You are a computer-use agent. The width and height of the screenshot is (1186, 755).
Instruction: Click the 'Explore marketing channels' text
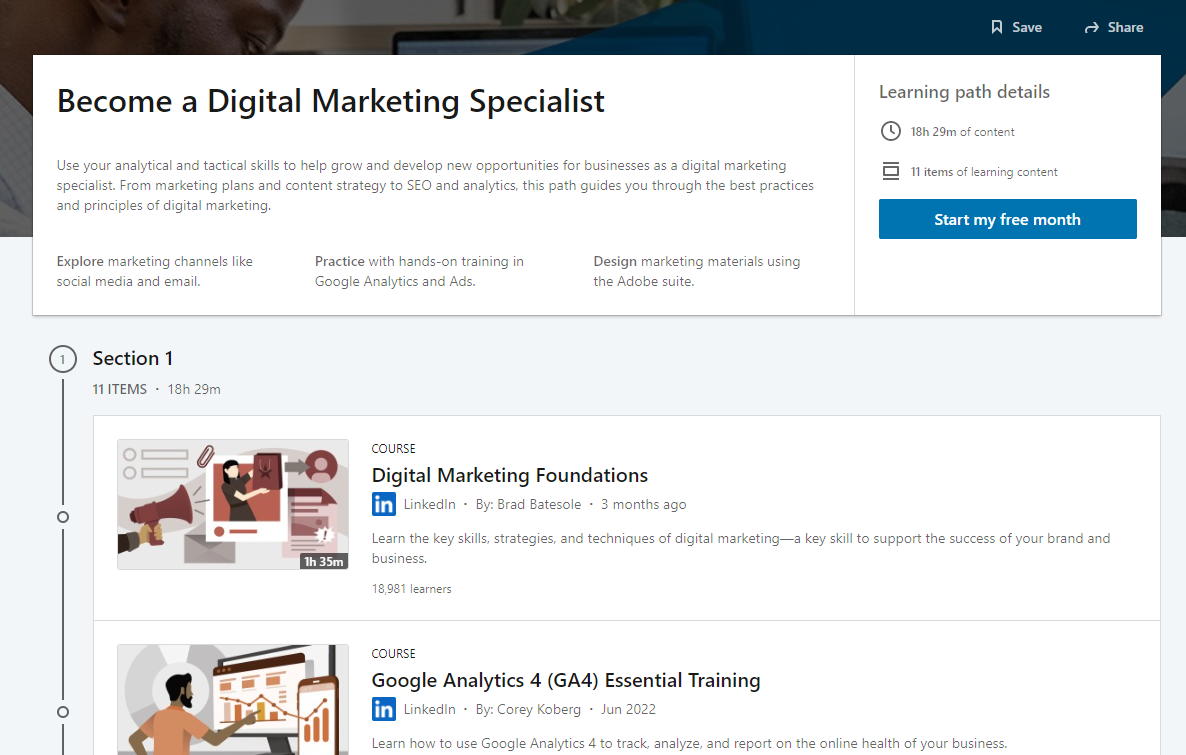pyautogui.click(x=154, y=271)
